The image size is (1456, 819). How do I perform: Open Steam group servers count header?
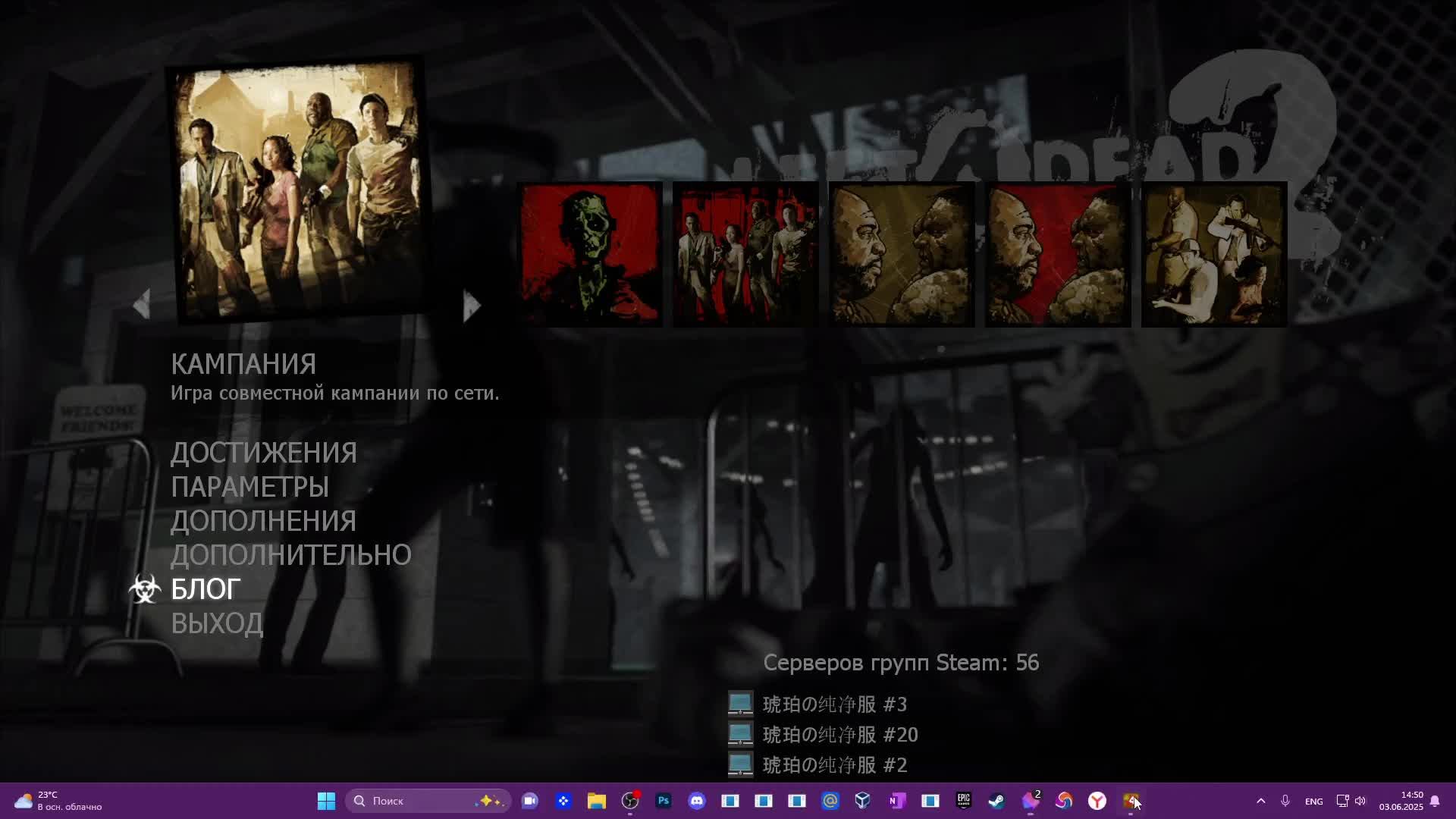point(901,663)
